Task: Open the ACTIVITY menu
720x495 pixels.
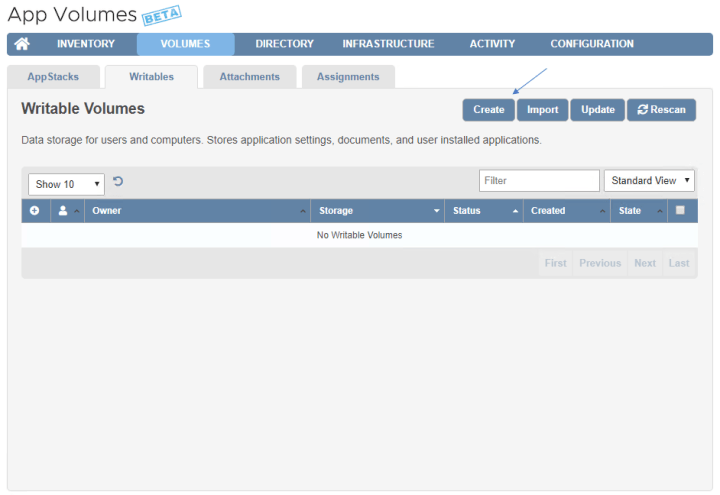Action: click(x=492, y=44)
